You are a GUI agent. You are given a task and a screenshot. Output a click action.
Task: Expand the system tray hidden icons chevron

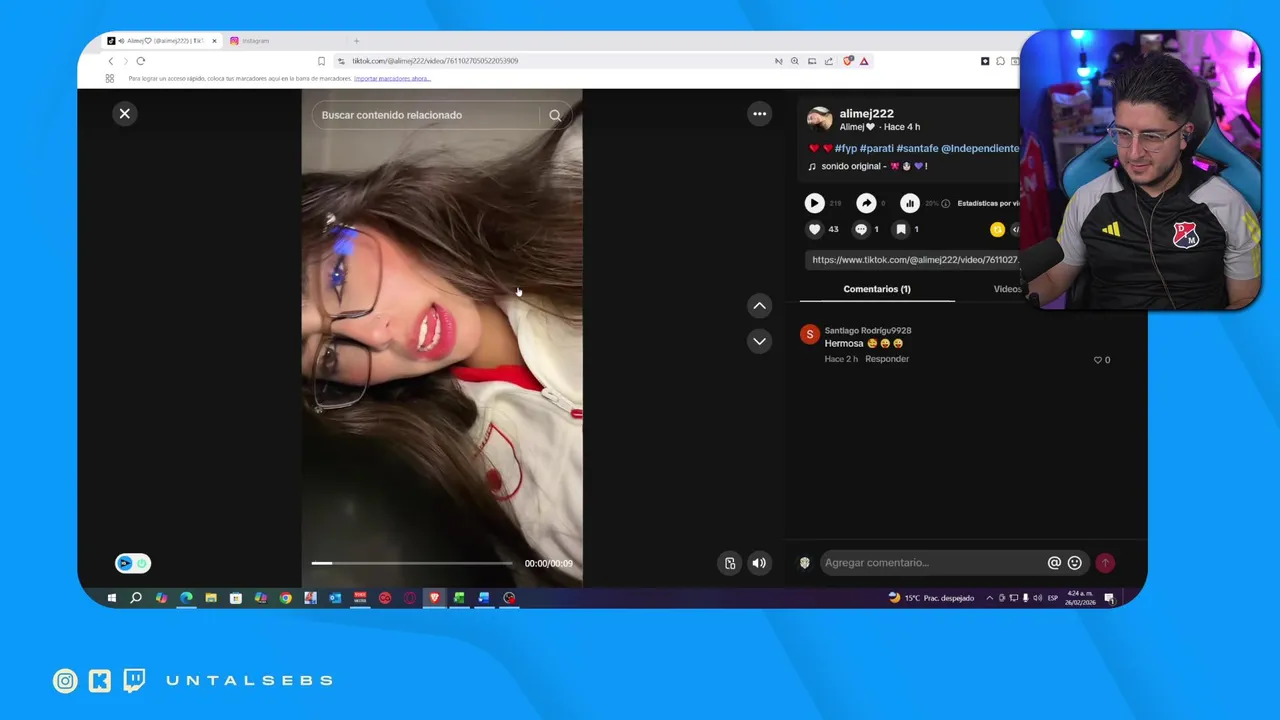pyautogui.click(x=990, y=598)
